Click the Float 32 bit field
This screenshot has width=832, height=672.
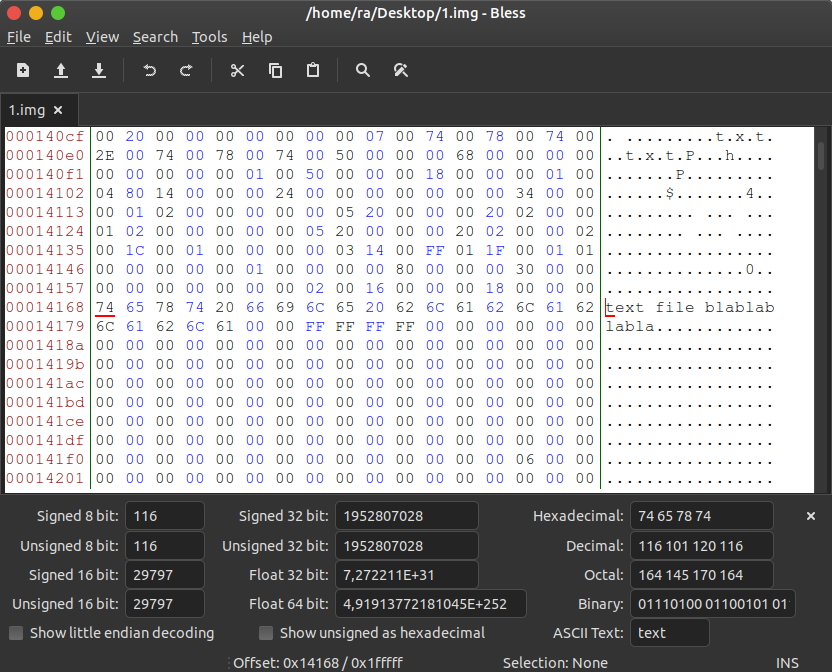(406, 575)
